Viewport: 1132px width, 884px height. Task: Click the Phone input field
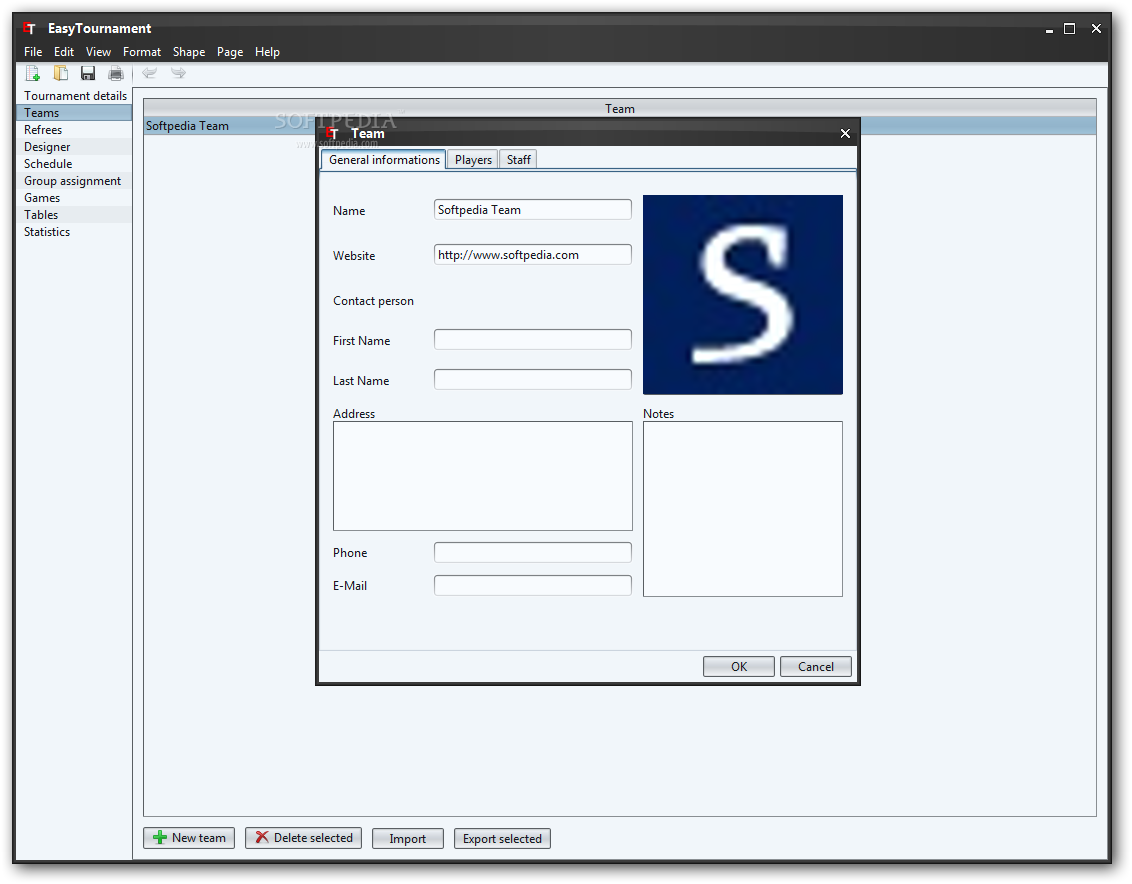pos(533,552)
